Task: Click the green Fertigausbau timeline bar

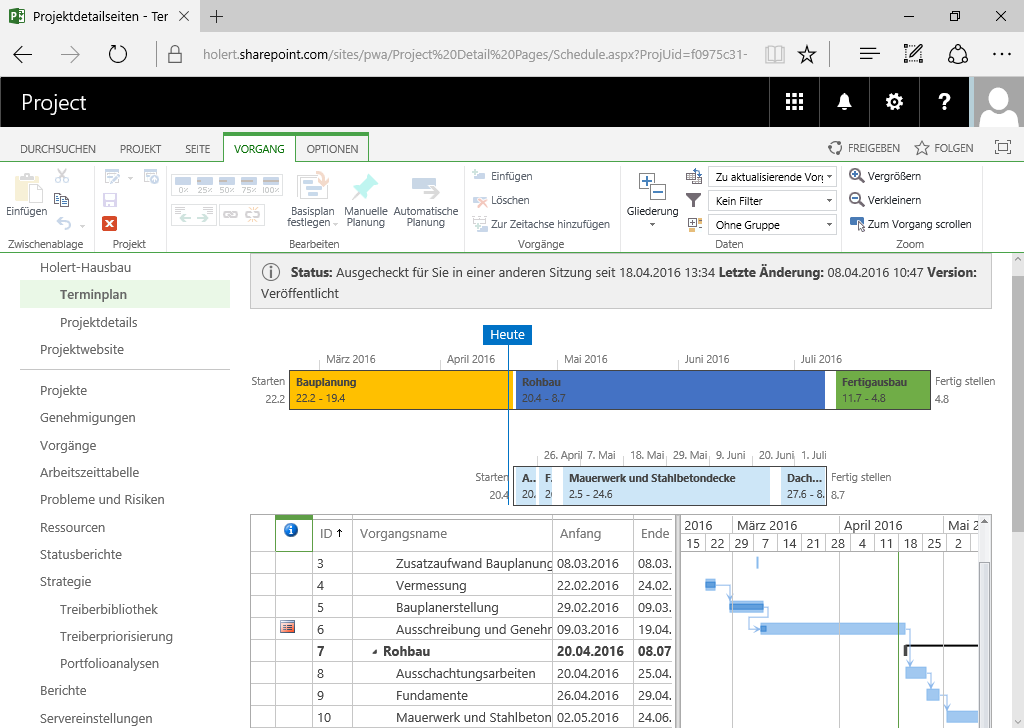Action: click(x=883, y=390)
